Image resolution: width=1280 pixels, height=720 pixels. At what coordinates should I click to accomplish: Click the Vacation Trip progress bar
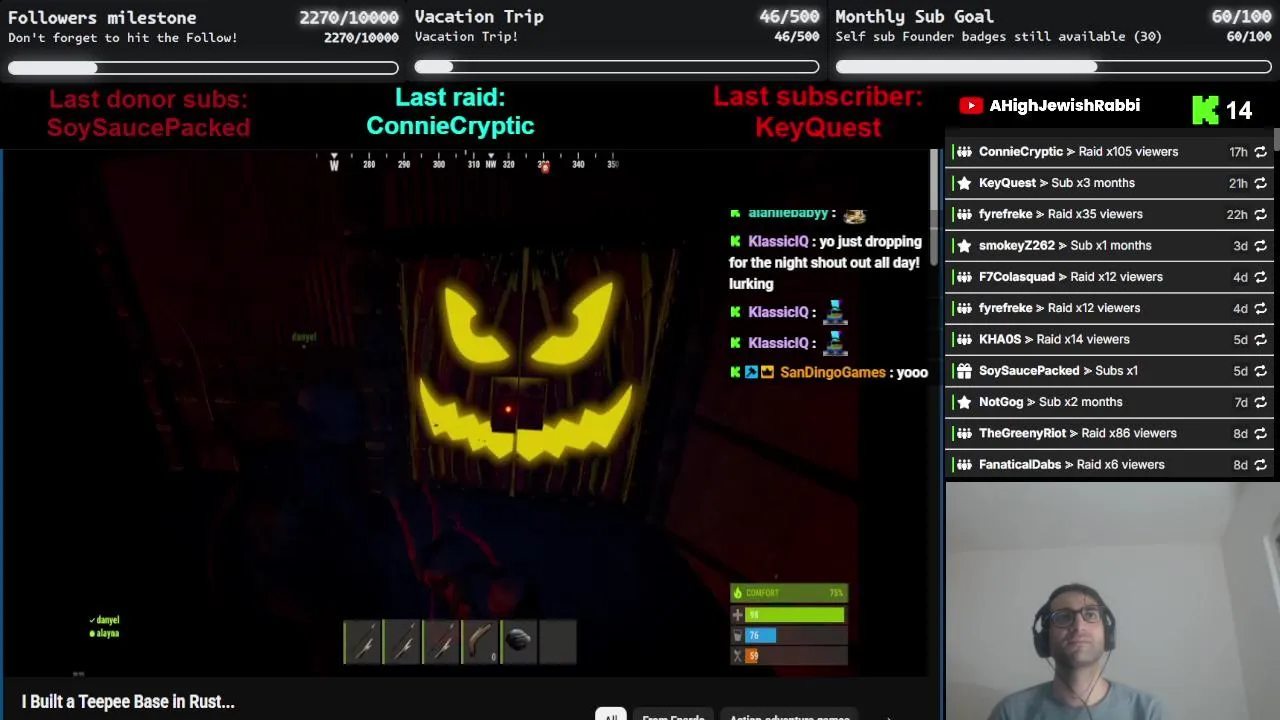pyautogui.click(x=617, y=67)
